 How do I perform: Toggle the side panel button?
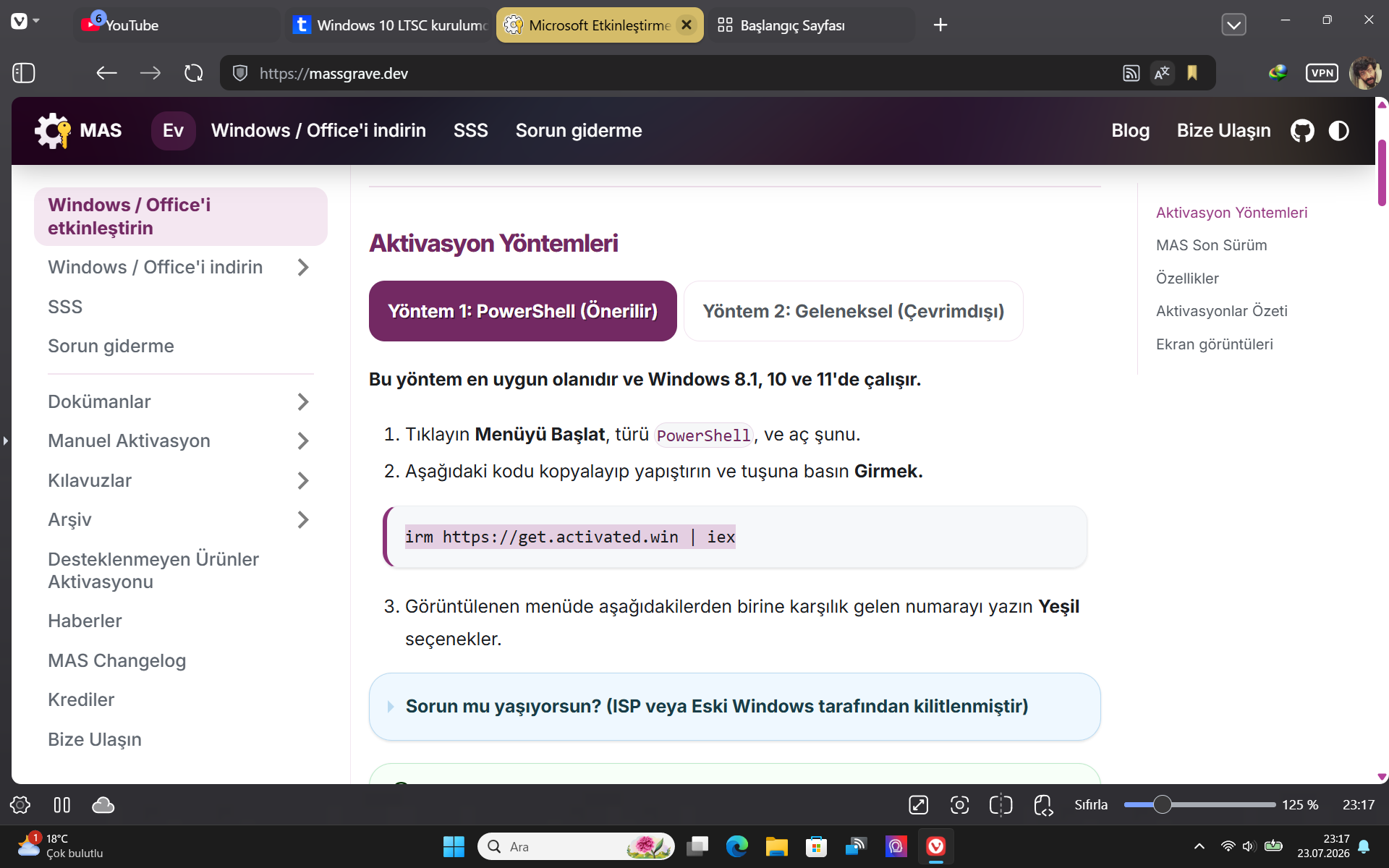tap(24, 72)
